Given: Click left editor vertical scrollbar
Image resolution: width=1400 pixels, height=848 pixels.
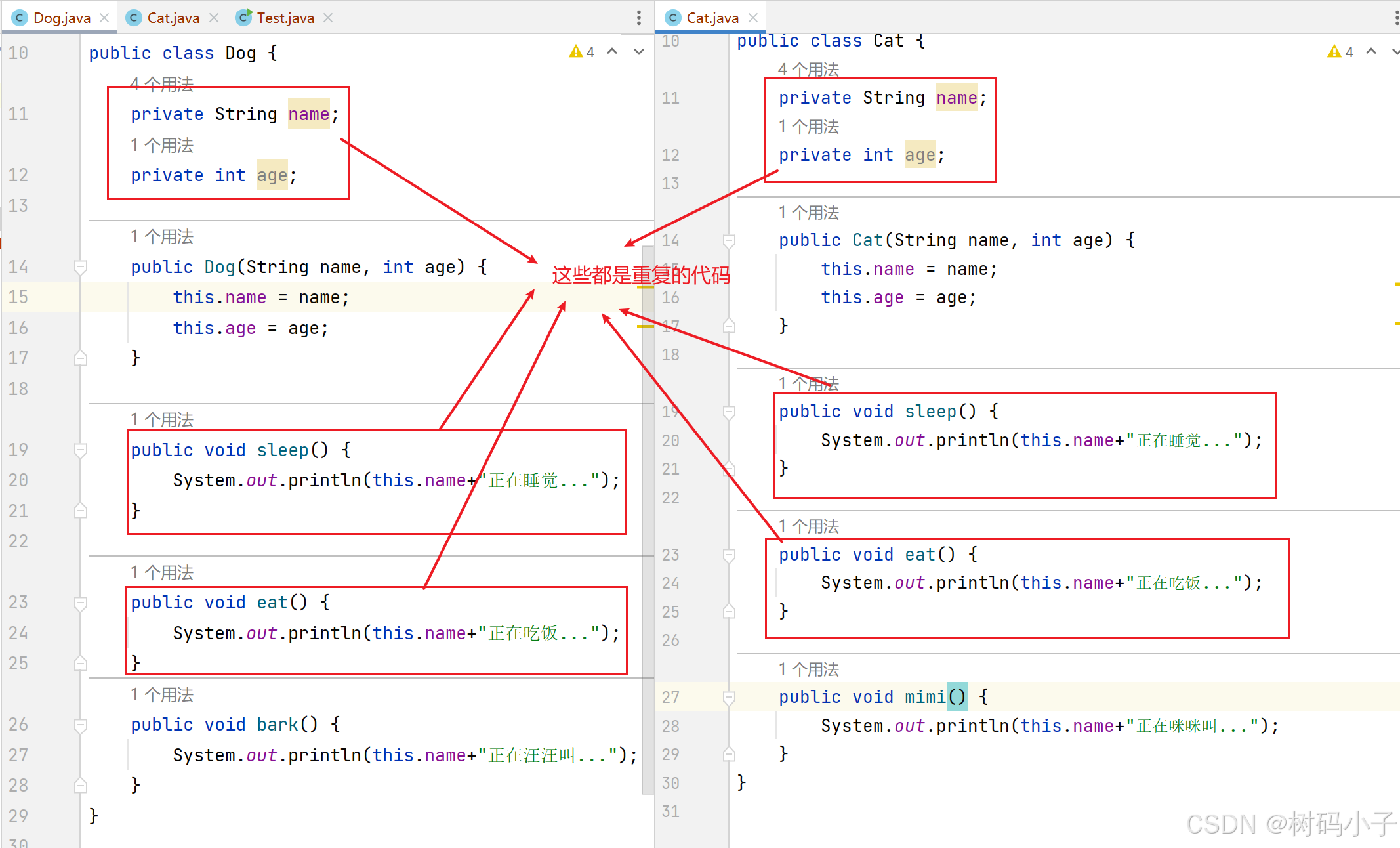Looking at the screenshot, I should click(648, 525).
